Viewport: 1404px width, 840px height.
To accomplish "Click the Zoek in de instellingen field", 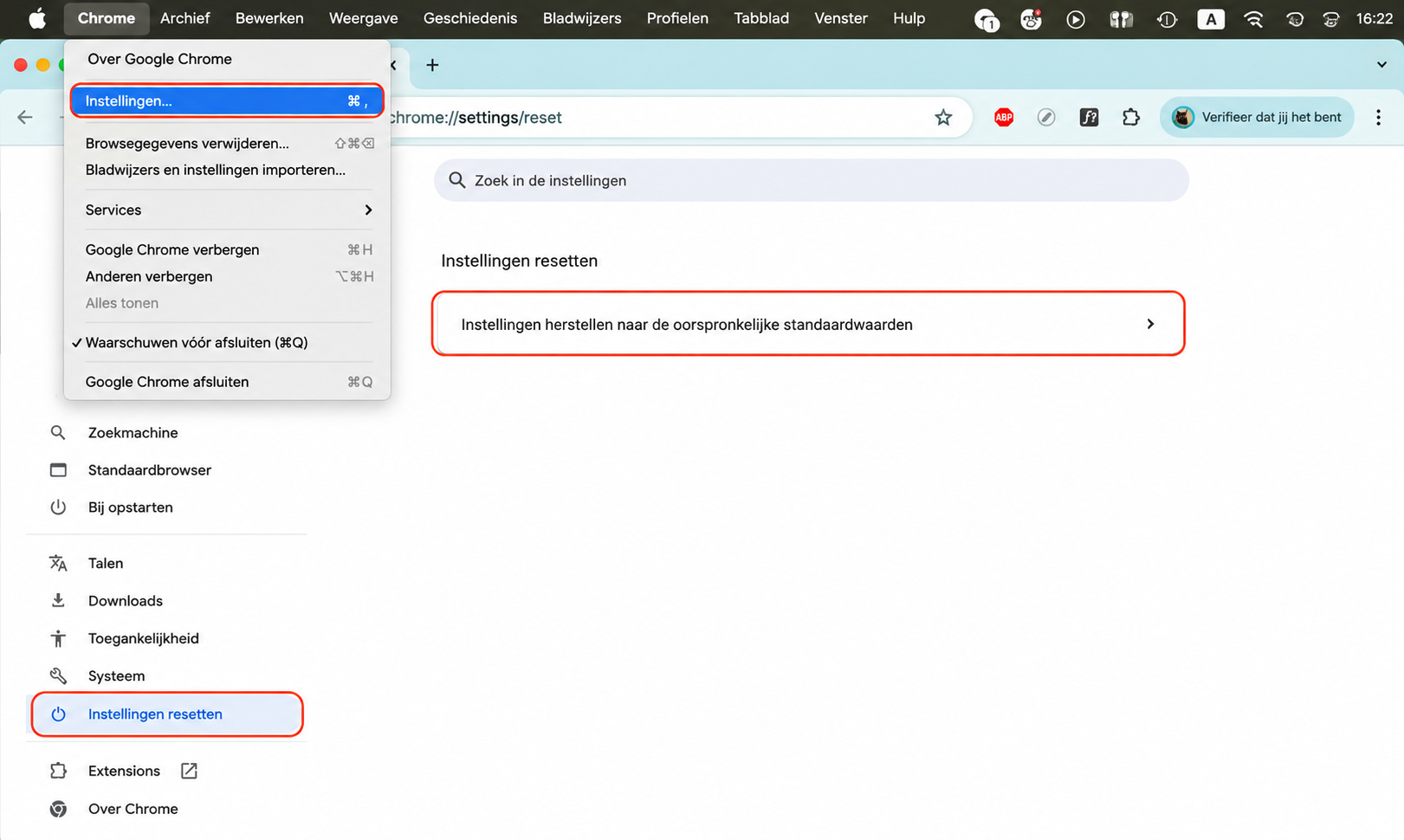I will pyautogui.click(x=811, y=180).
